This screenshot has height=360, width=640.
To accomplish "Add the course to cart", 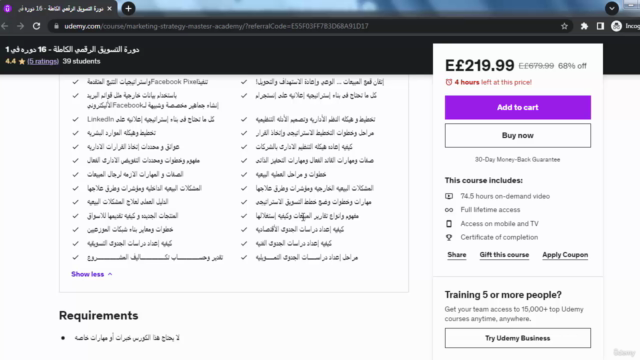I will point(518,107).
